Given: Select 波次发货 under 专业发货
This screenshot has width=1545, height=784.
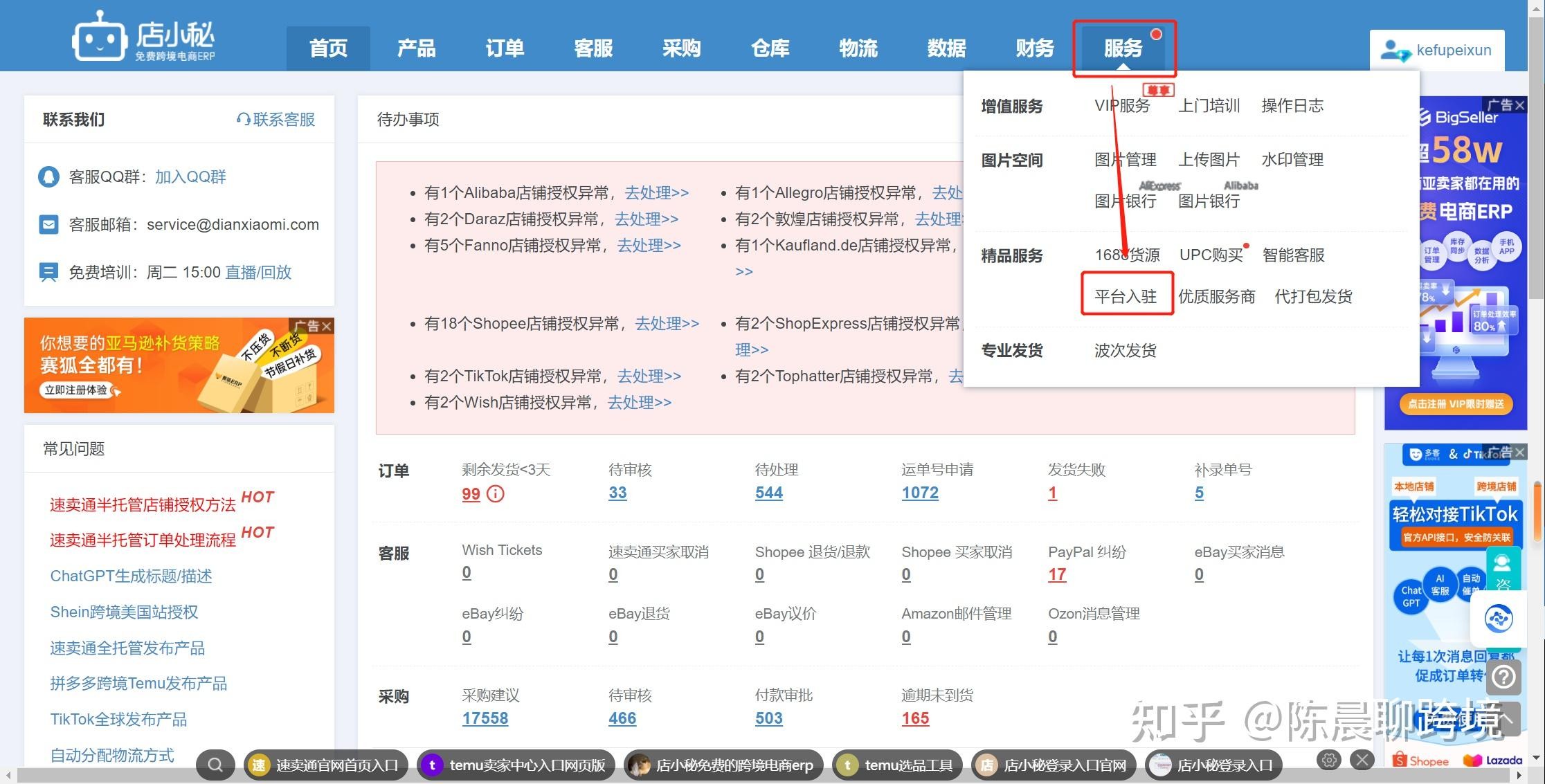Looking at the screenshot, I should point(1126,351).
